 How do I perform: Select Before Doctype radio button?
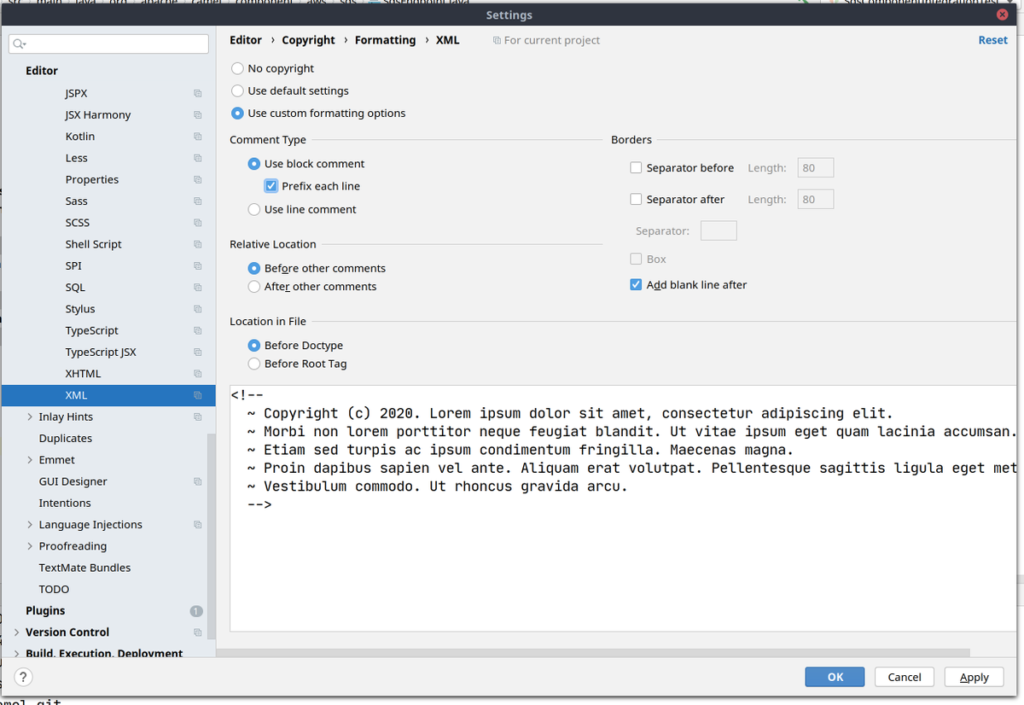(x=254, y=345)
